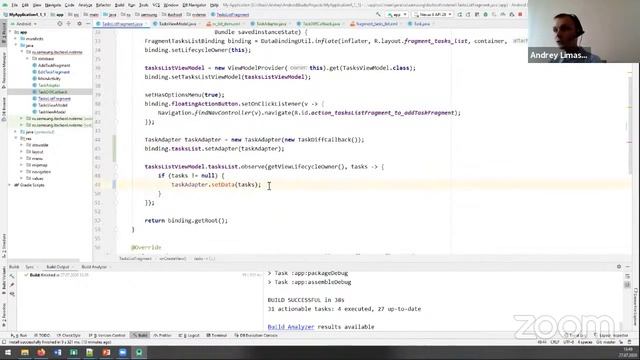Screen dimensions: 640x360
Task: Expand the manifests folder
Action: (16, 39)
